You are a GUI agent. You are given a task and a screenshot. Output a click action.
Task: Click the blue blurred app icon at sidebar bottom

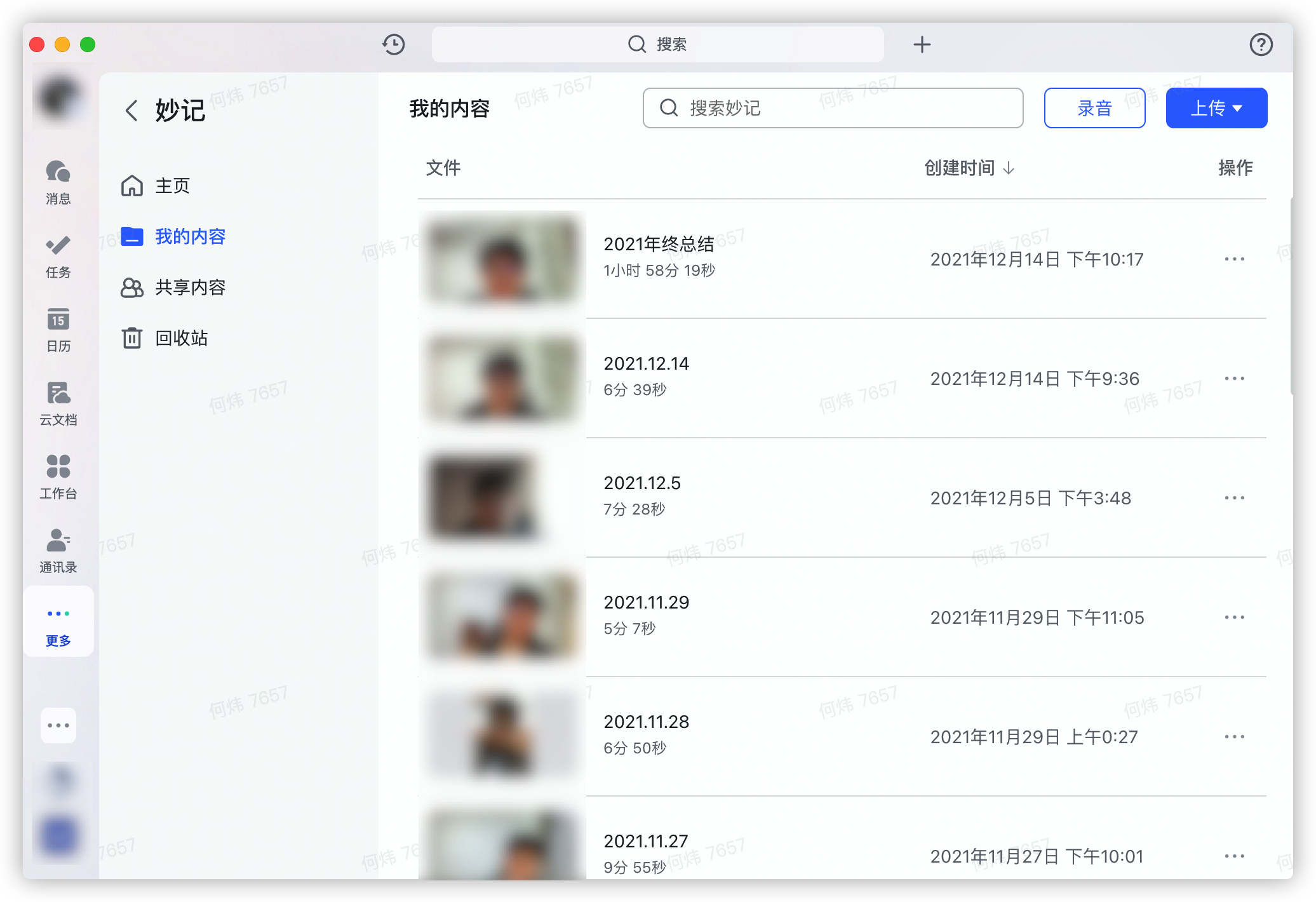pyautogui.click(x=58, y=835)
